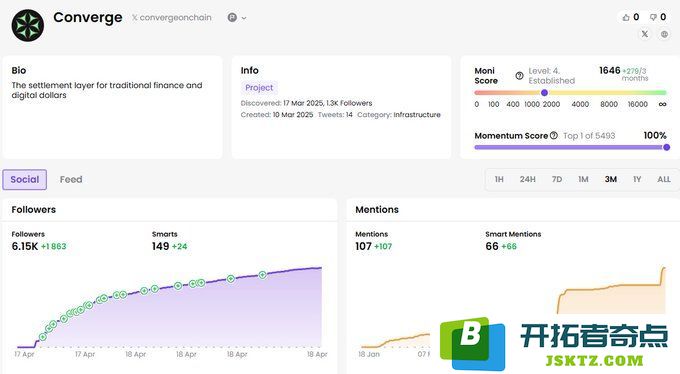Click the Moni Score help question icon

click(519, 75)
